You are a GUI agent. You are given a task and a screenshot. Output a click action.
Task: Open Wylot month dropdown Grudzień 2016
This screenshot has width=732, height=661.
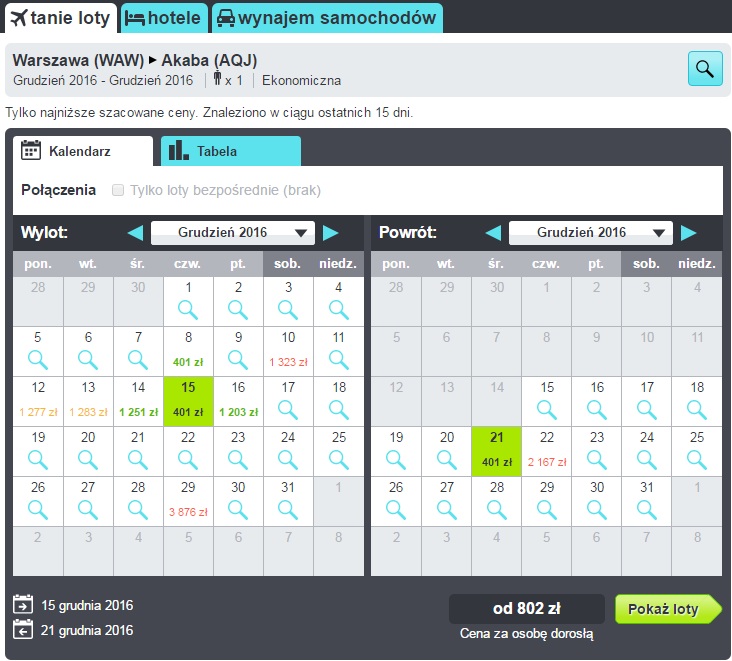233,232
